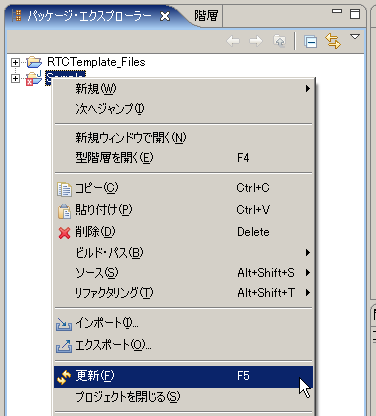Choose プロジェクトを閉じる(S) entry
The width and height of the screenshot is (376, 416).
(183, 397)
